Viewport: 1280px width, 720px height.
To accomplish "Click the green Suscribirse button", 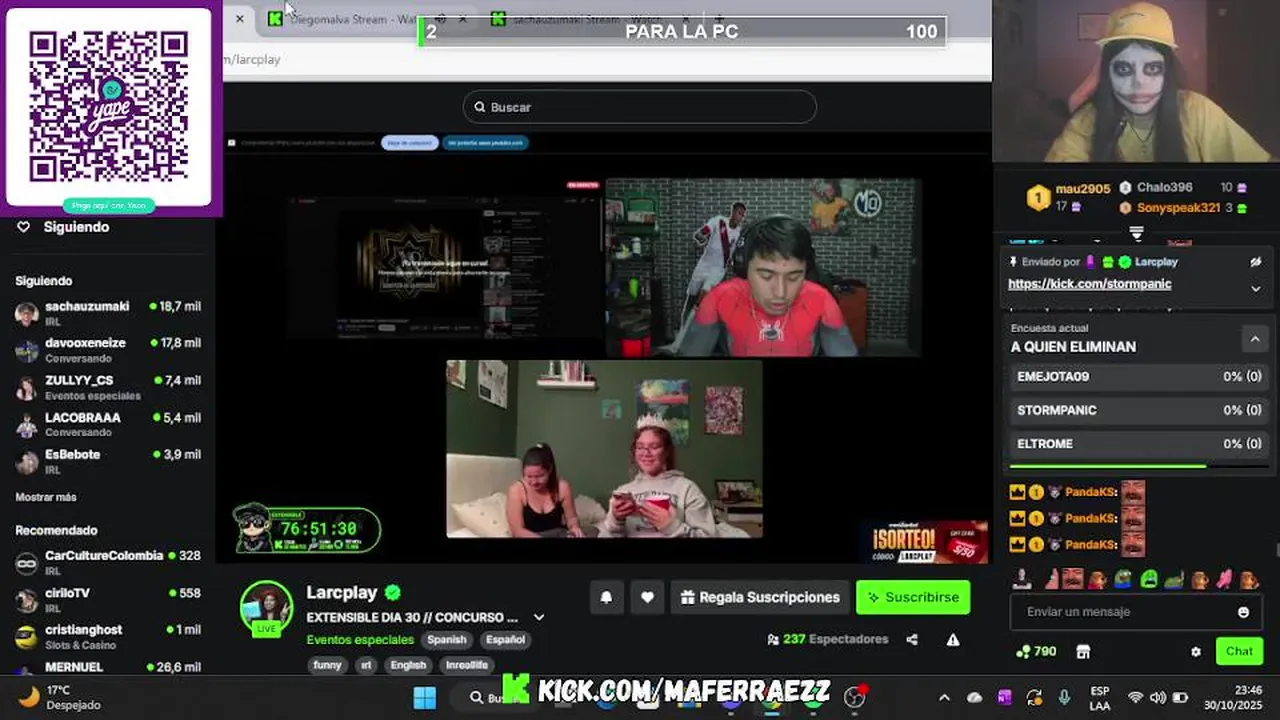I will (913, 597).
